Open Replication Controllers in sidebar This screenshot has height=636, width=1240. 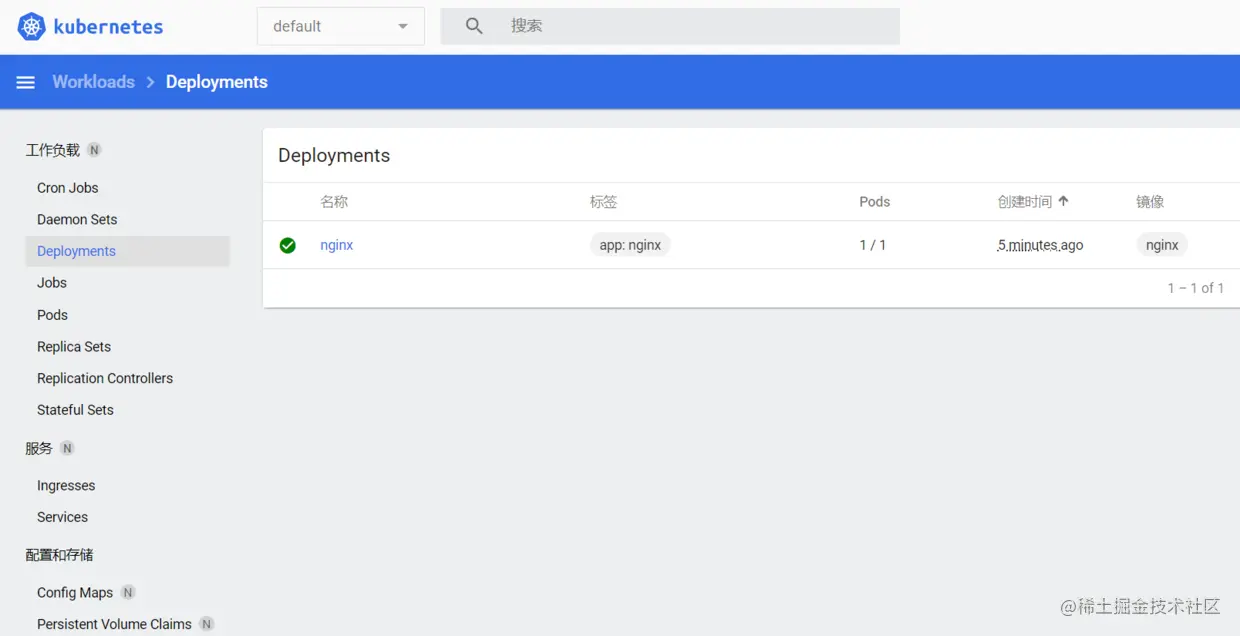tap(105, 378)
